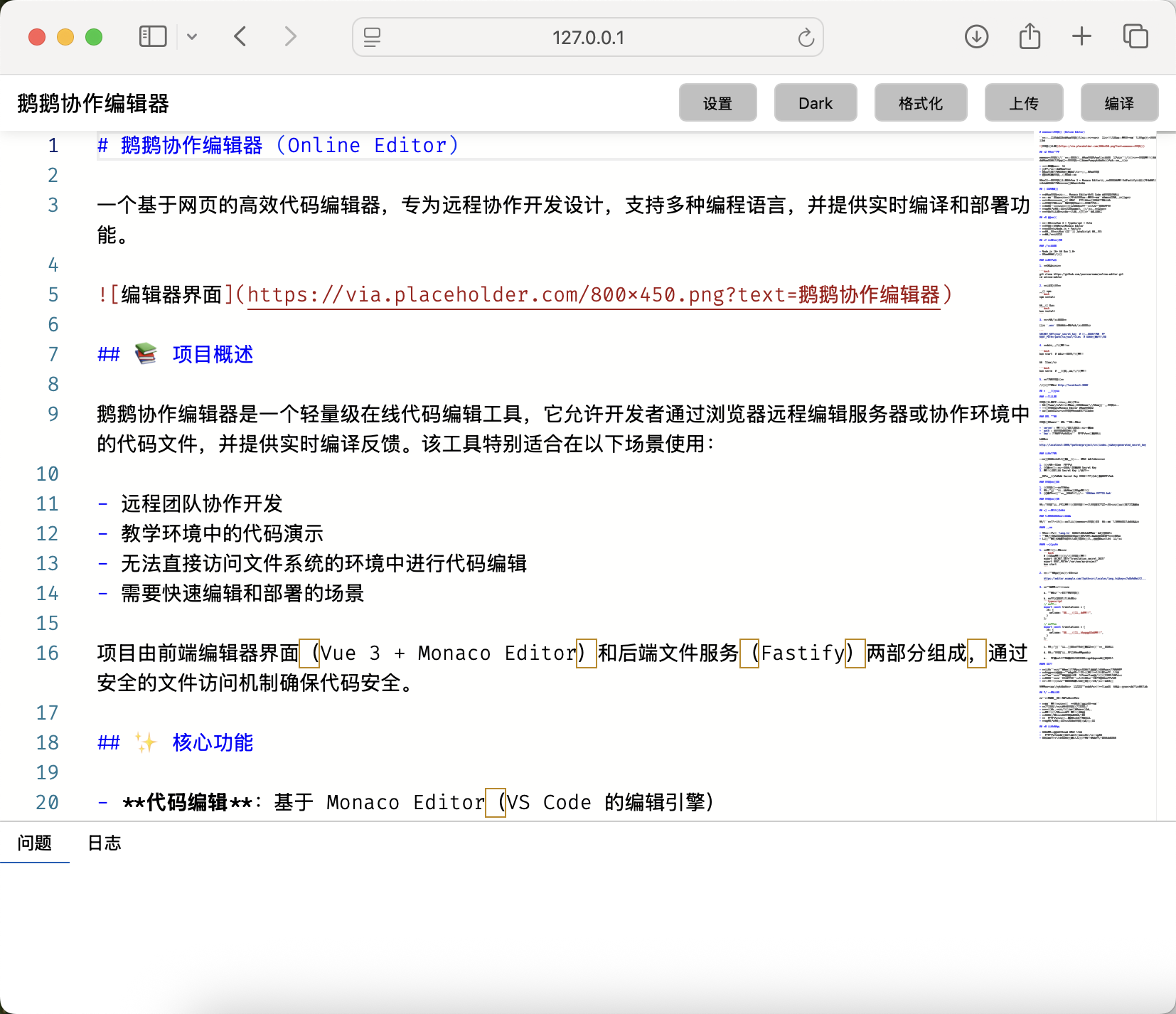Open the 设置 settings button
The height and width of the screenshot is (1014, 1176).
(x=717, y=103)
